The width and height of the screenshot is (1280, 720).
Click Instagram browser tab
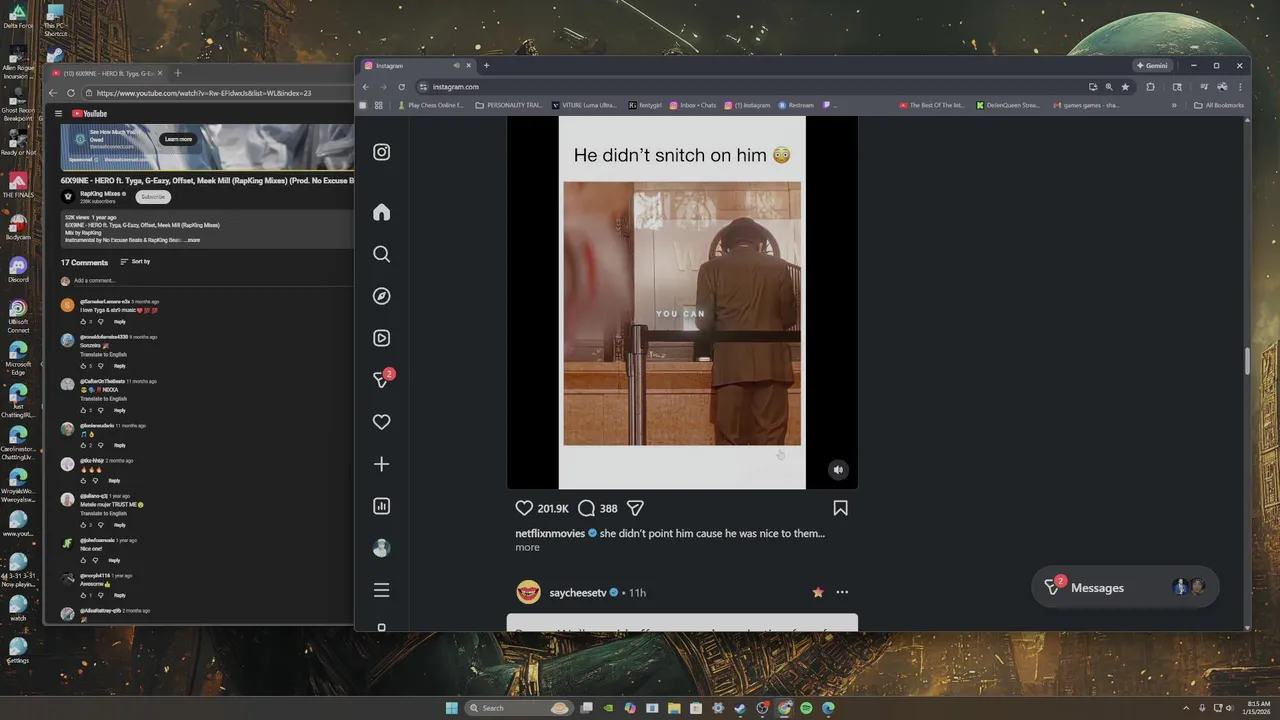point(416,65)
